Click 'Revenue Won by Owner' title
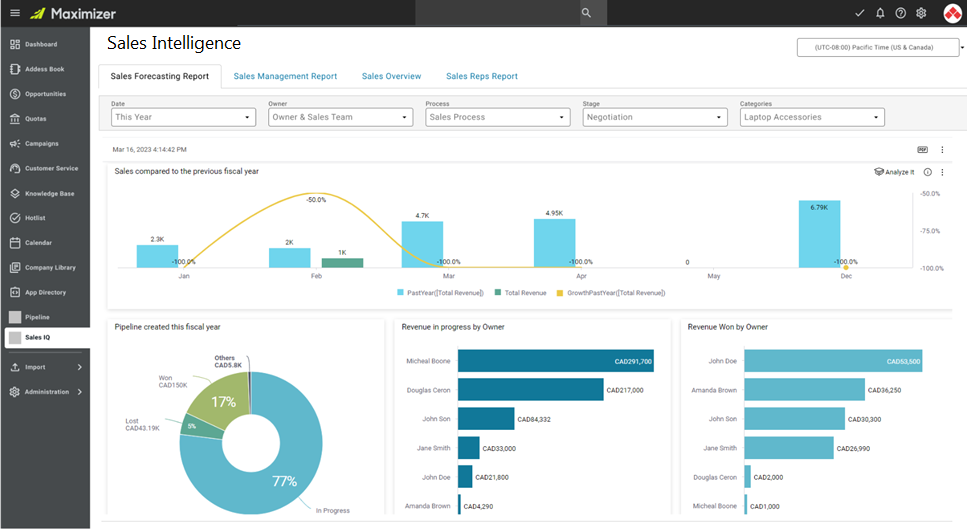This screenshot has width=967, height=530. [x=728, y=327]
